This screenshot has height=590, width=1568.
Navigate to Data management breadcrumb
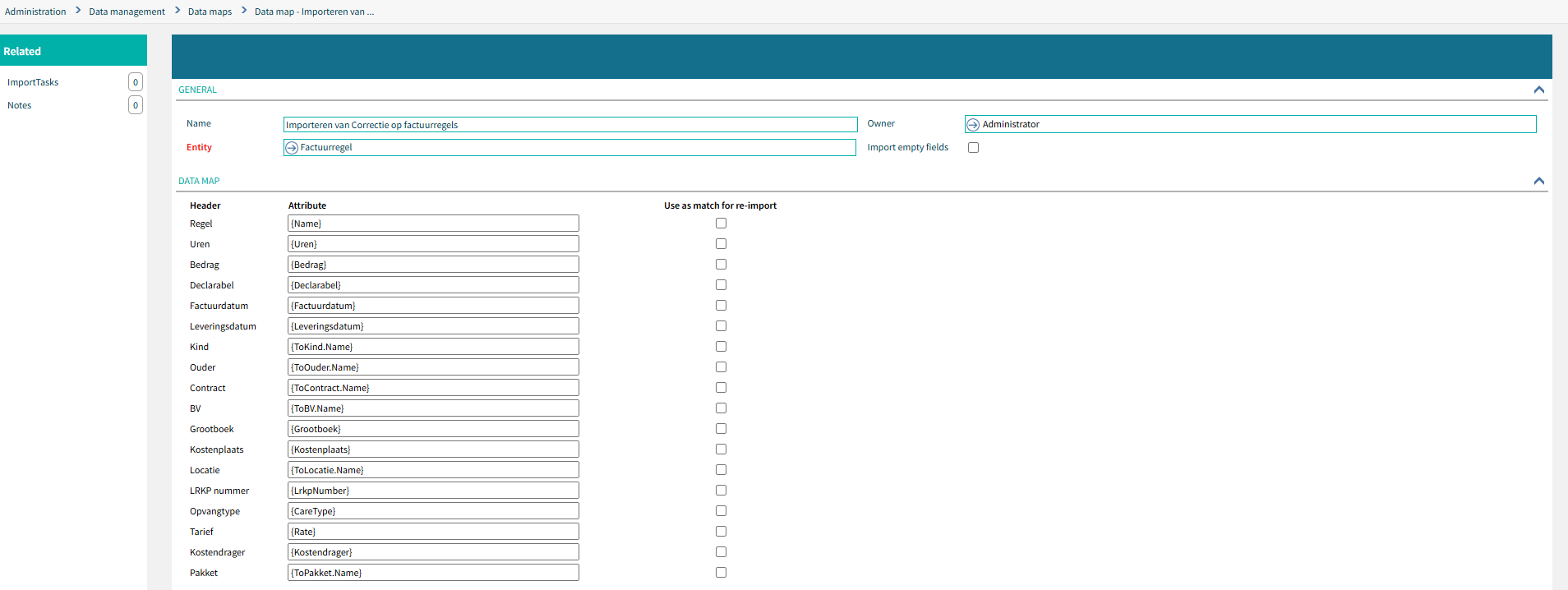pos(127,12)
